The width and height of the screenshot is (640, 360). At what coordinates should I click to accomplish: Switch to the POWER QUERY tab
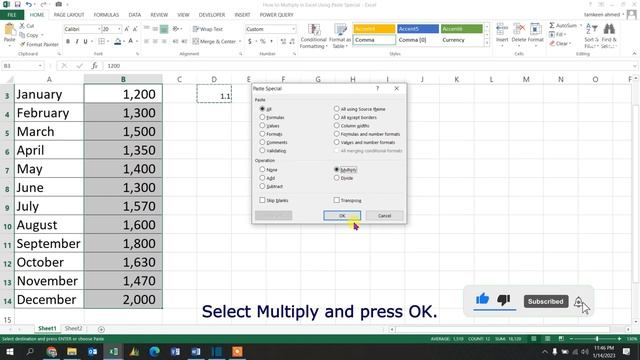(276, 15)
